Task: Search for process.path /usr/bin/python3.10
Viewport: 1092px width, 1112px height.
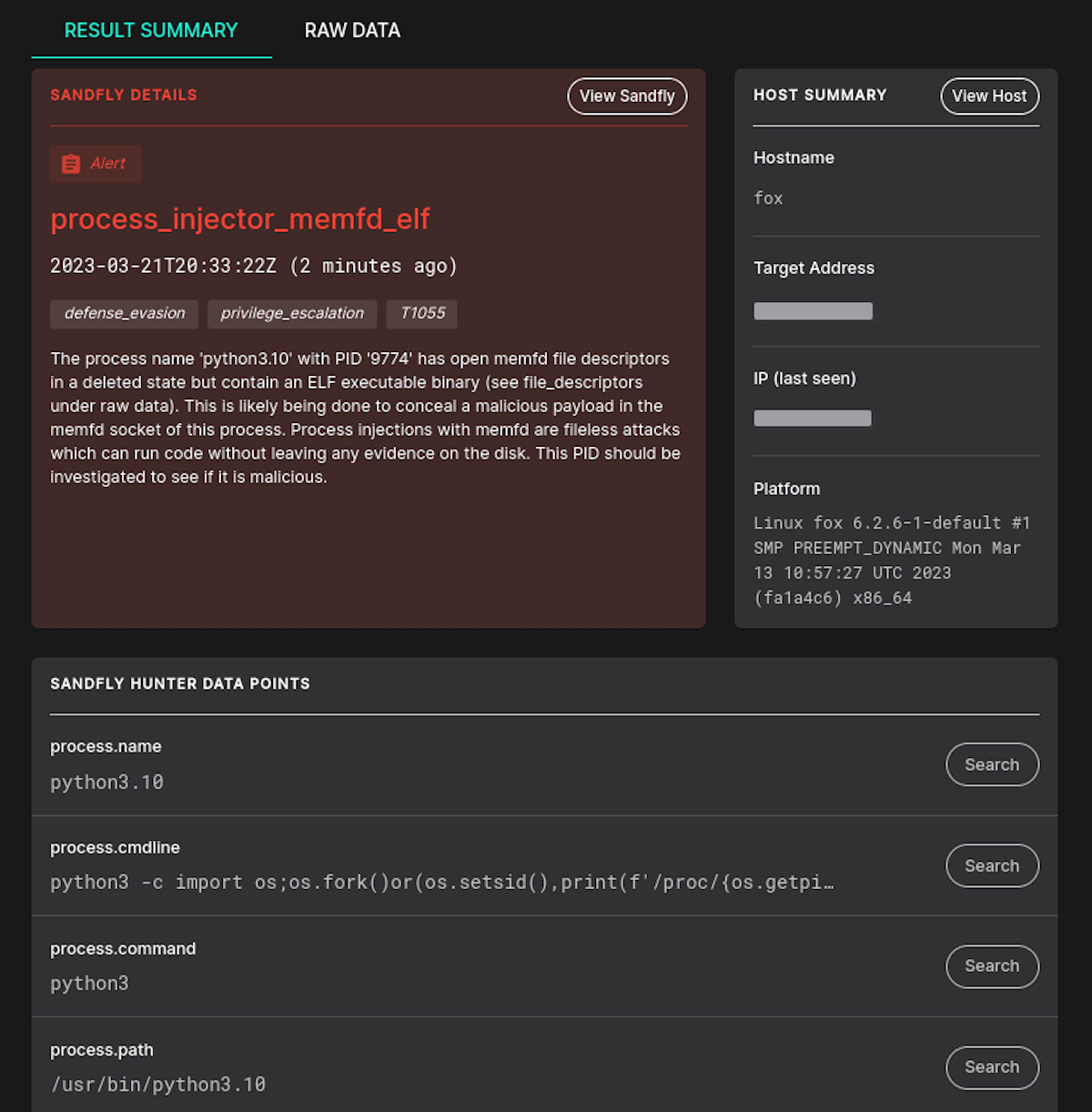Action: pos(992,1067)
